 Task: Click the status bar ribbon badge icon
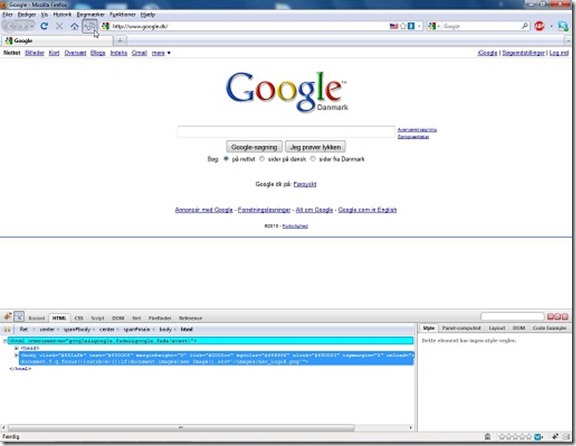point(487,436)
